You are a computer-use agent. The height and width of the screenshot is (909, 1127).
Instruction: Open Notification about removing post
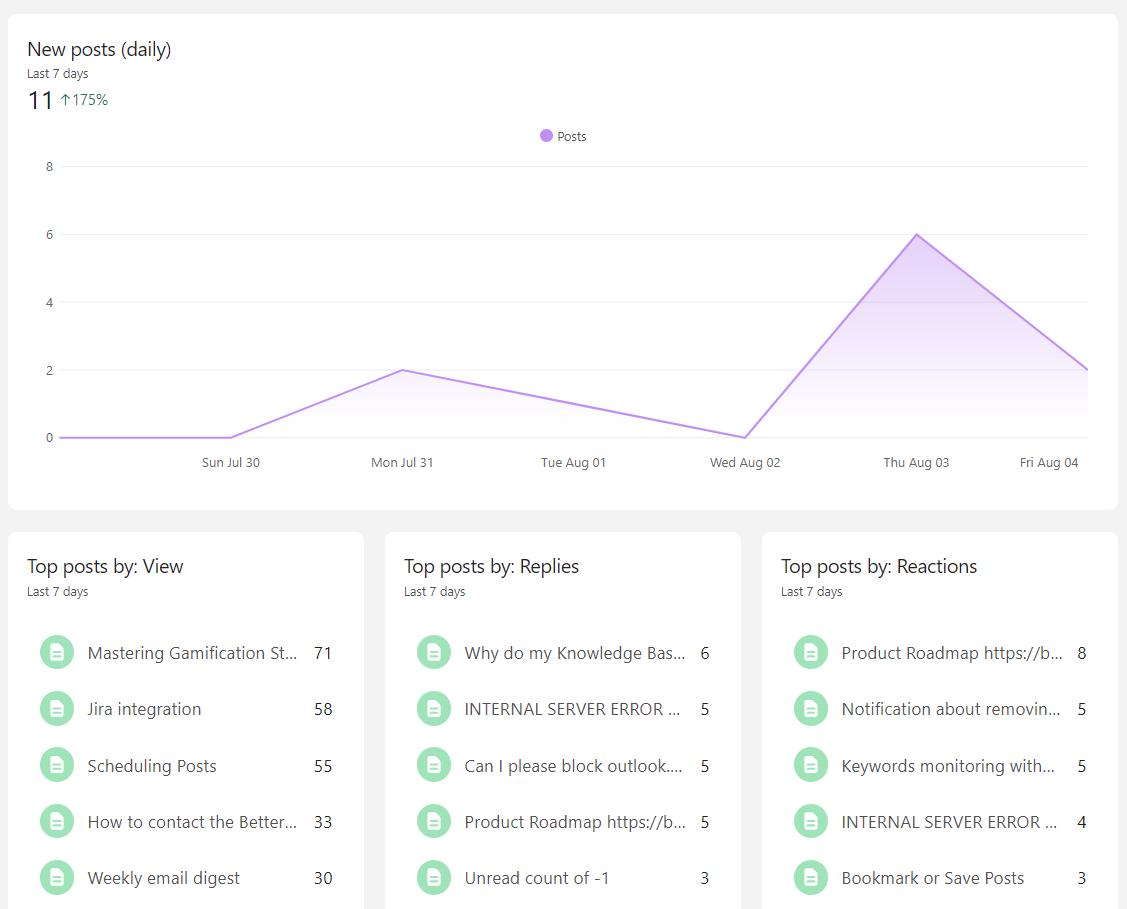[951, 709]
